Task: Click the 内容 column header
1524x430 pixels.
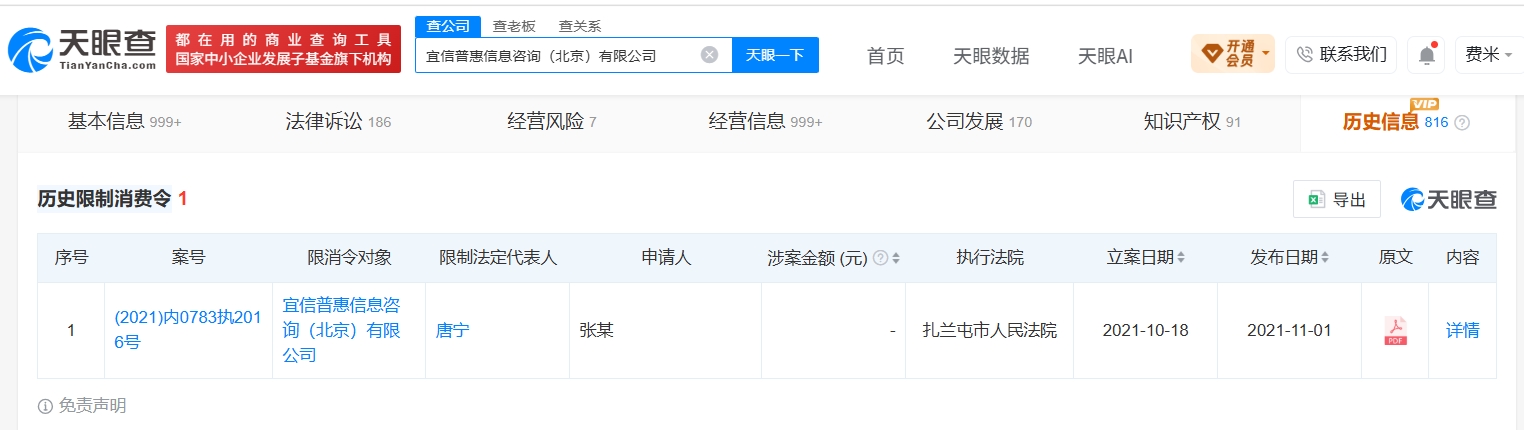Action: click(x=1463, y=258)
